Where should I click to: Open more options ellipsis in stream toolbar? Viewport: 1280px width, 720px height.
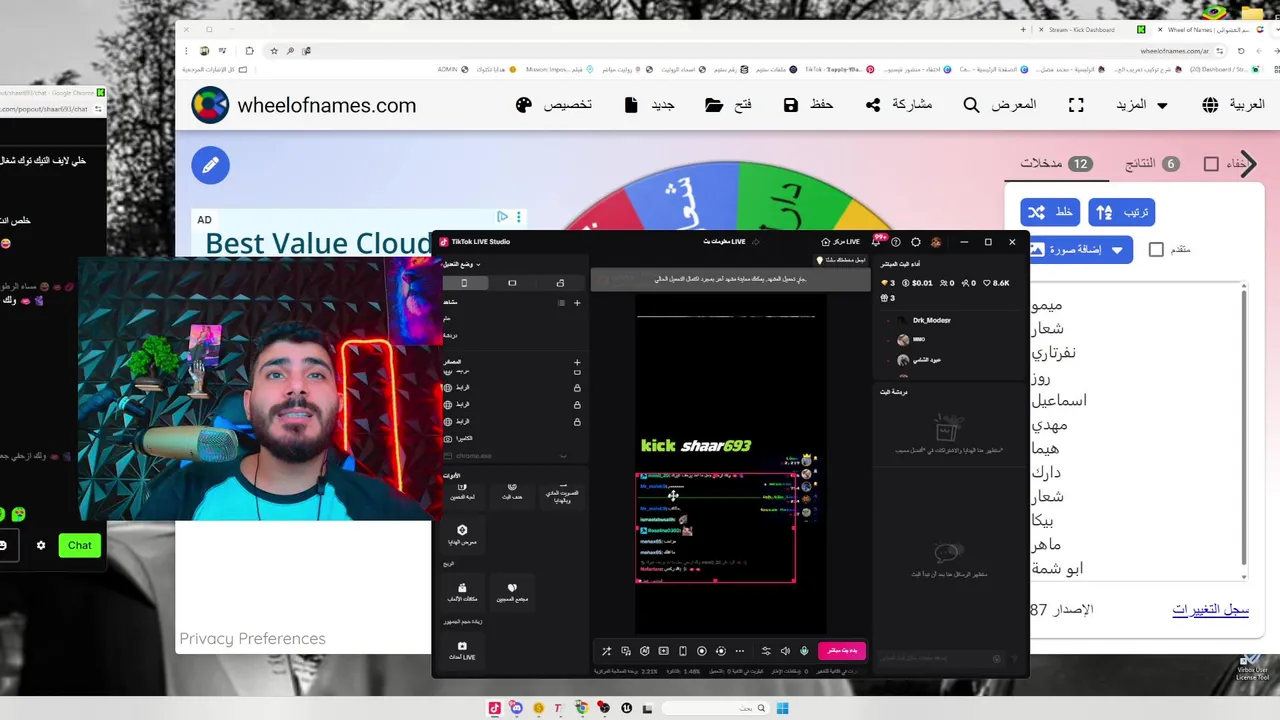pos(740,651)
